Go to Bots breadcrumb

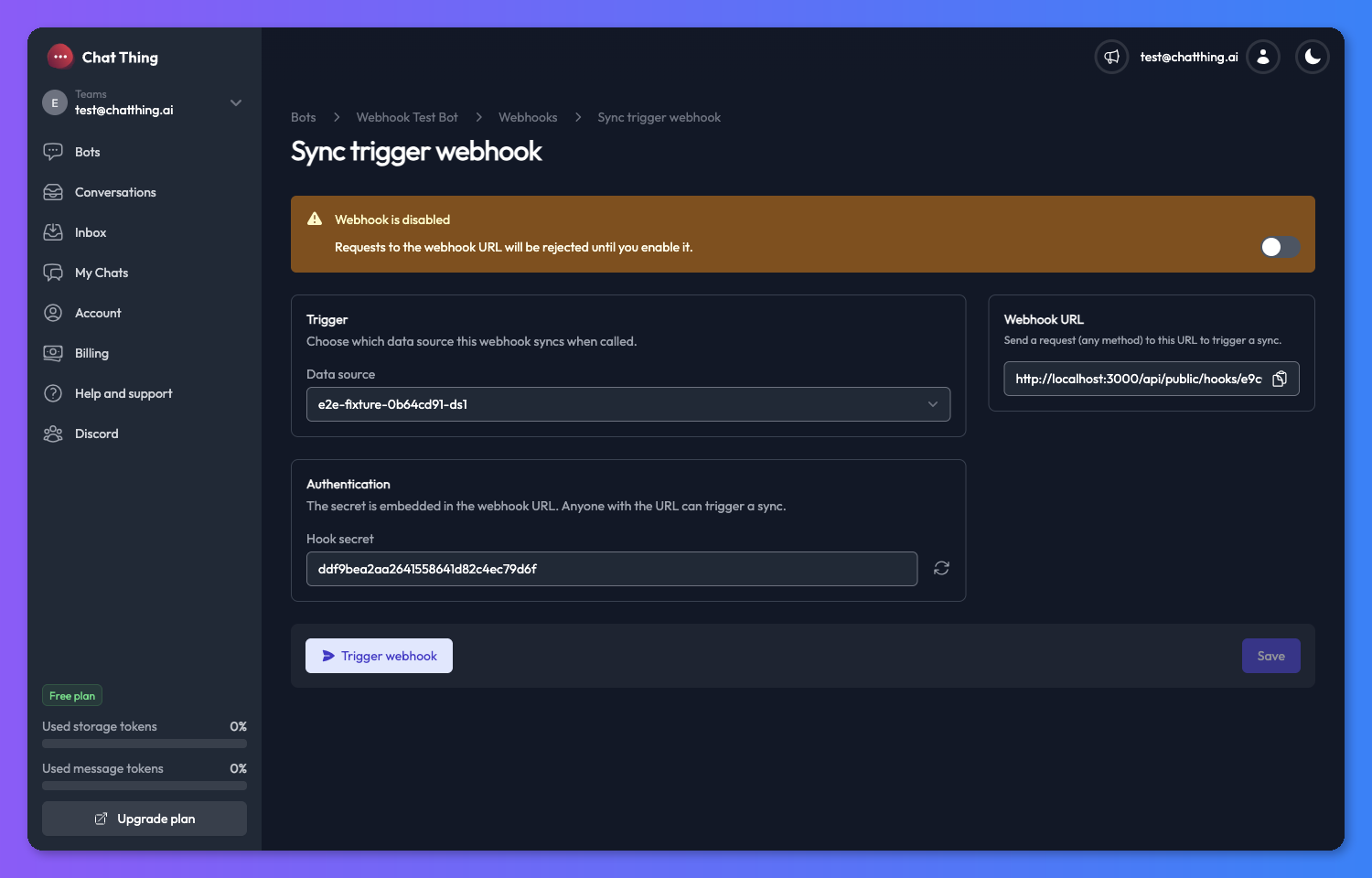304,117
